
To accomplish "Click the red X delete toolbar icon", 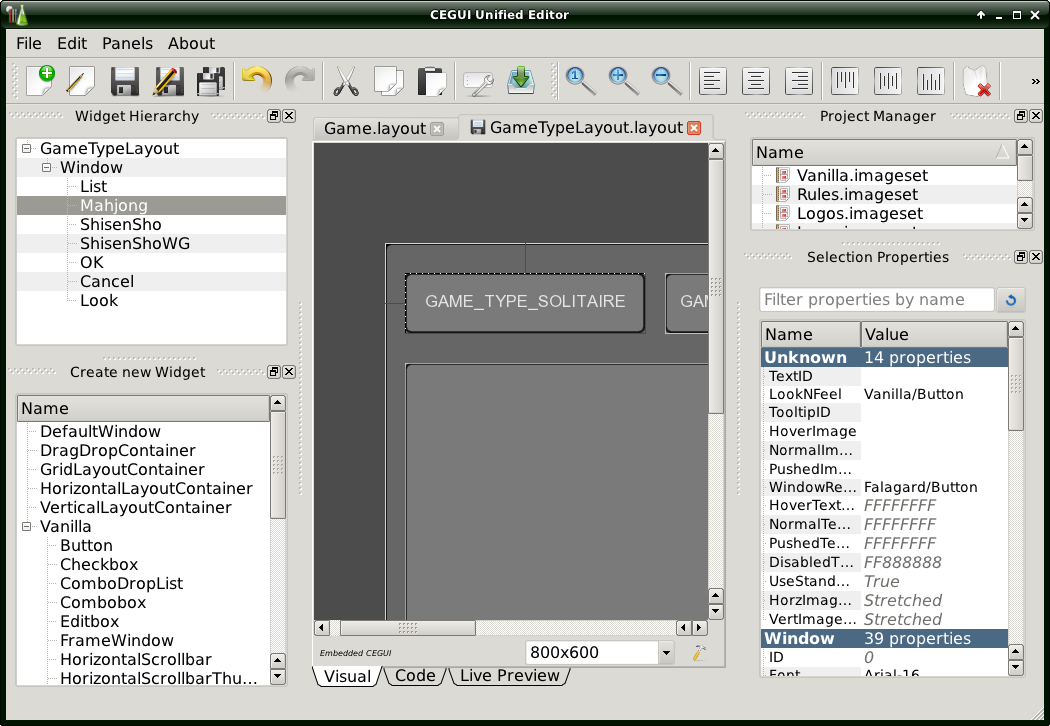I will click(x=976, y=82).
